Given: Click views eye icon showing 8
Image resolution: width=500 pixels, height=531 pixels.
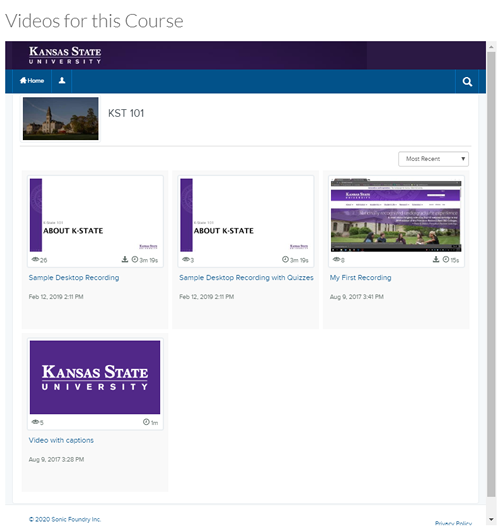Looking at the screenshot, I should 336,259.
